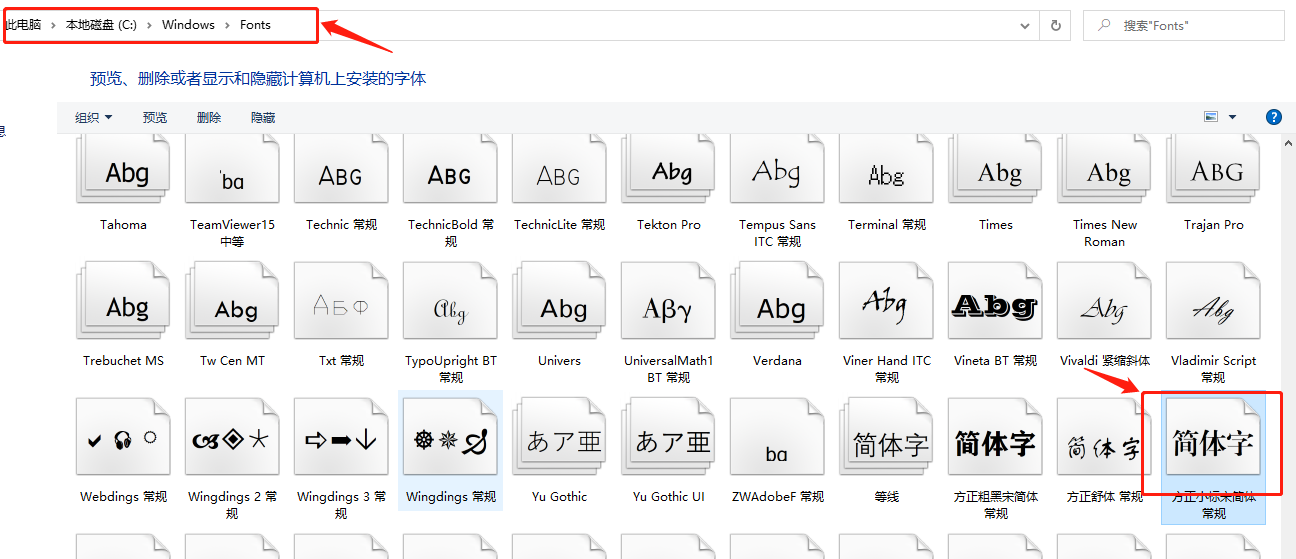
Task: Click the refresh button beside address bar
Action: tap(1055, 26)
